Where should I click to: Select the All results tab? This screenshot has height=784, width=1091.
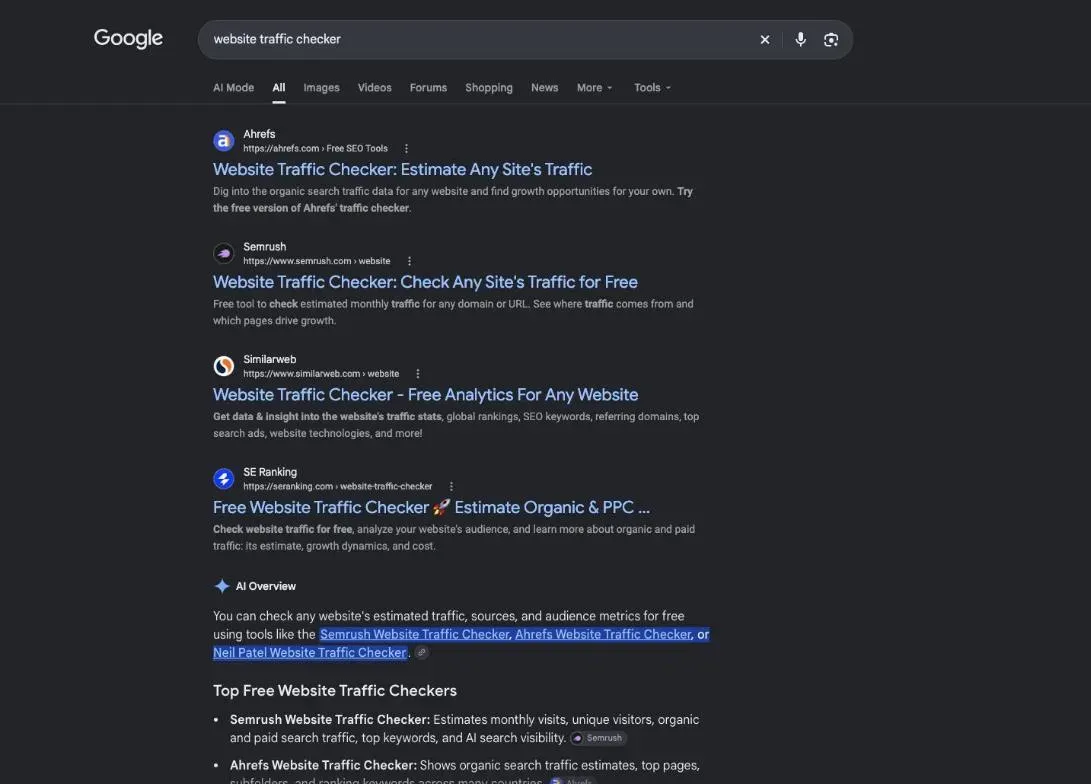point(279,88)
